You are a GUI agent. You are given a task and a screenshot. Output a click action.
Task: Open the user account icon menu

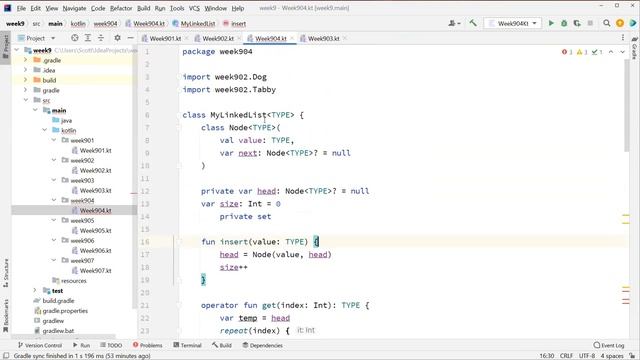(x=454, y=23)
